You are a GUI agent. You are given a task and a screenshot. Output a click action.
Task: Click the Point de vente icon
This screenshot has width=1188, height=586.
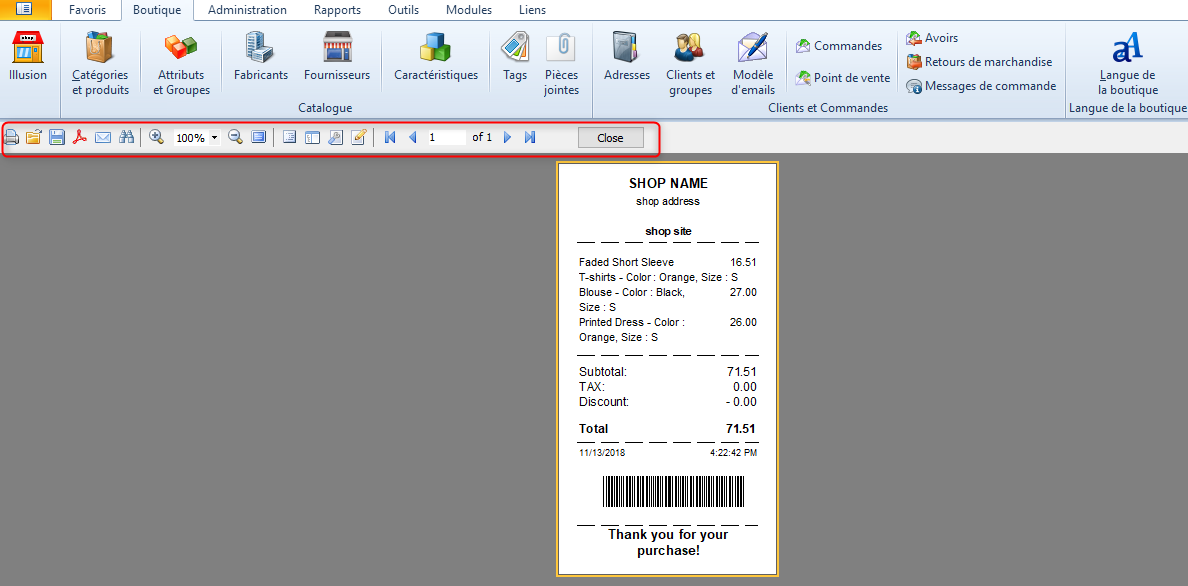(x=842, y=78)
